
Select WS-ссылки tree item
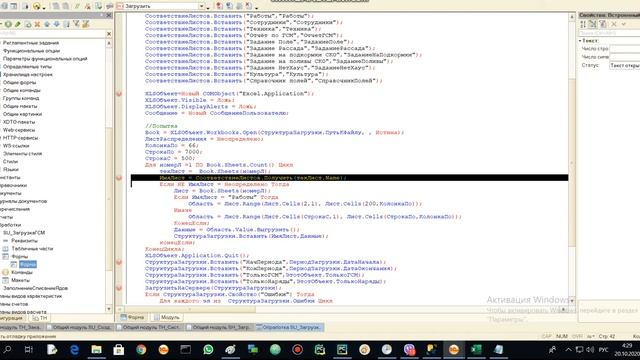(16, 146)
